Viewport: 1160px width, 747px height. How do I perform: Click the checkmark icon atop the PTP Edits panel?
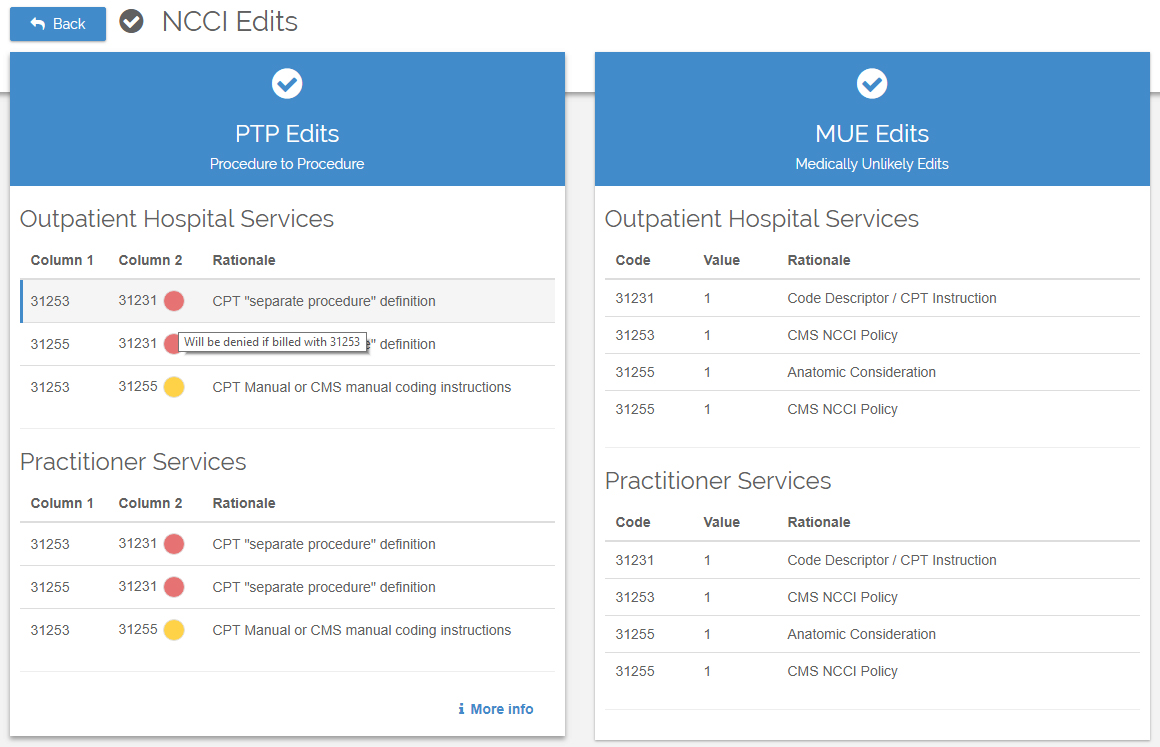coord(287,83)
